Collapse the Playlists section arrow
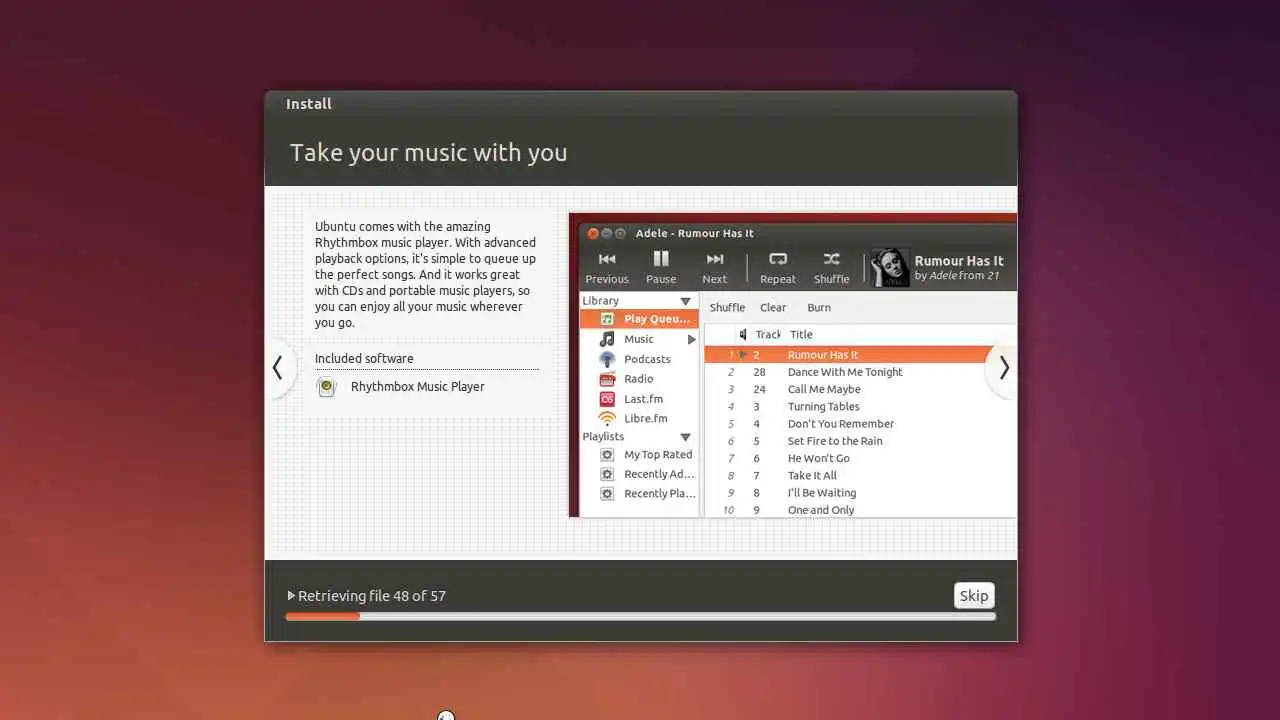 (686, 437)
